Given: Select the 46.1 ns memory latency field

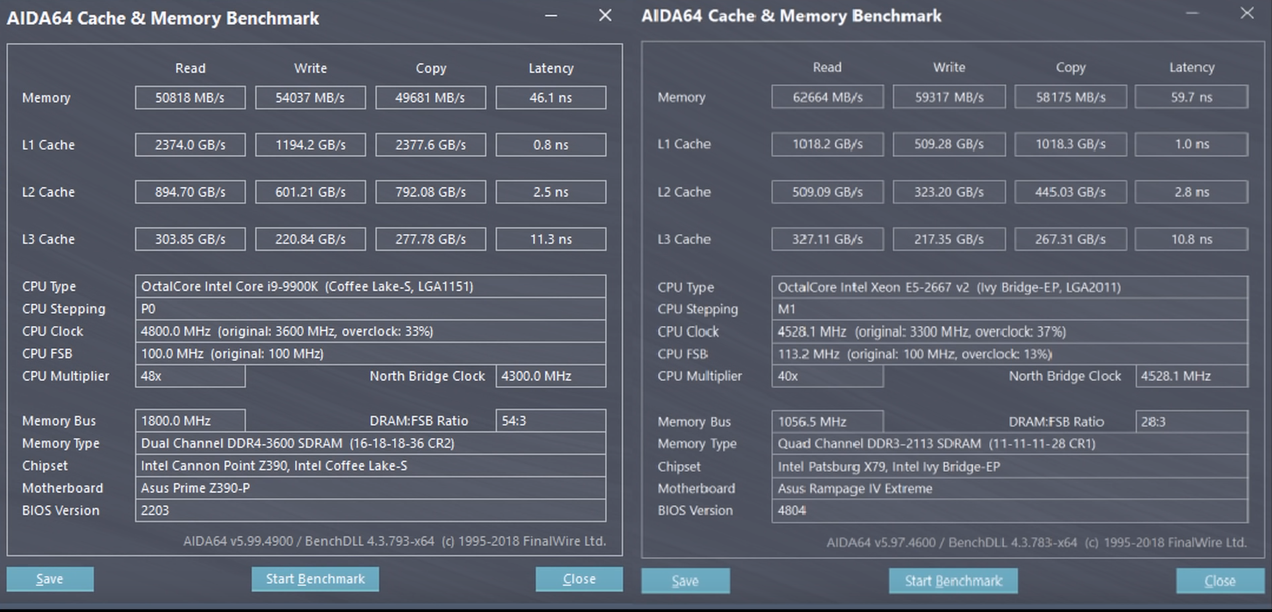Looking at the screenshot, I should (551, 98).
